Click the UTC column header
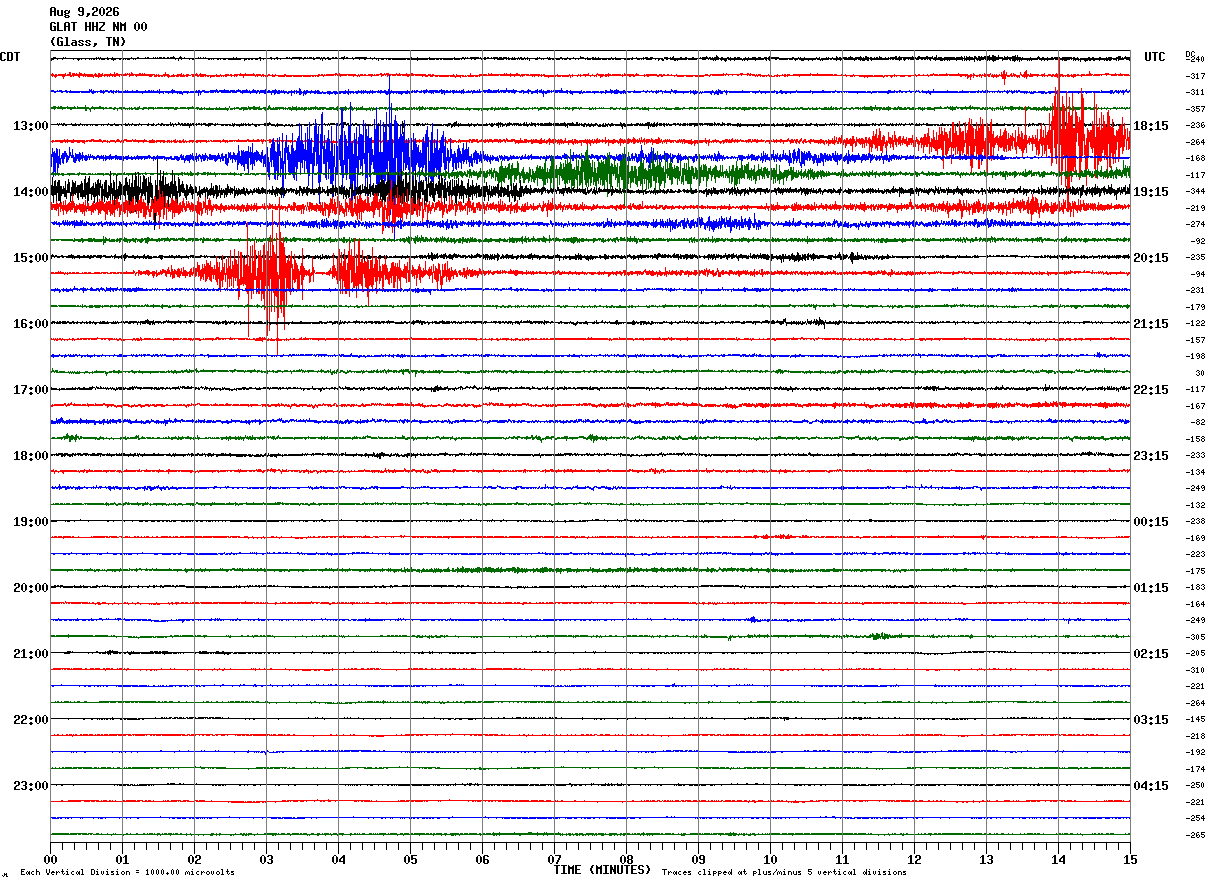Viewport: 1210px width, 886px height. click(1155, 57)
